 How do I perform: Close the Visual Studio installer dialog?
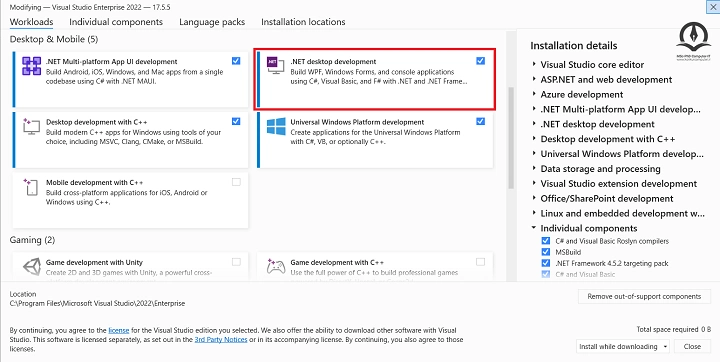(713, 6)
